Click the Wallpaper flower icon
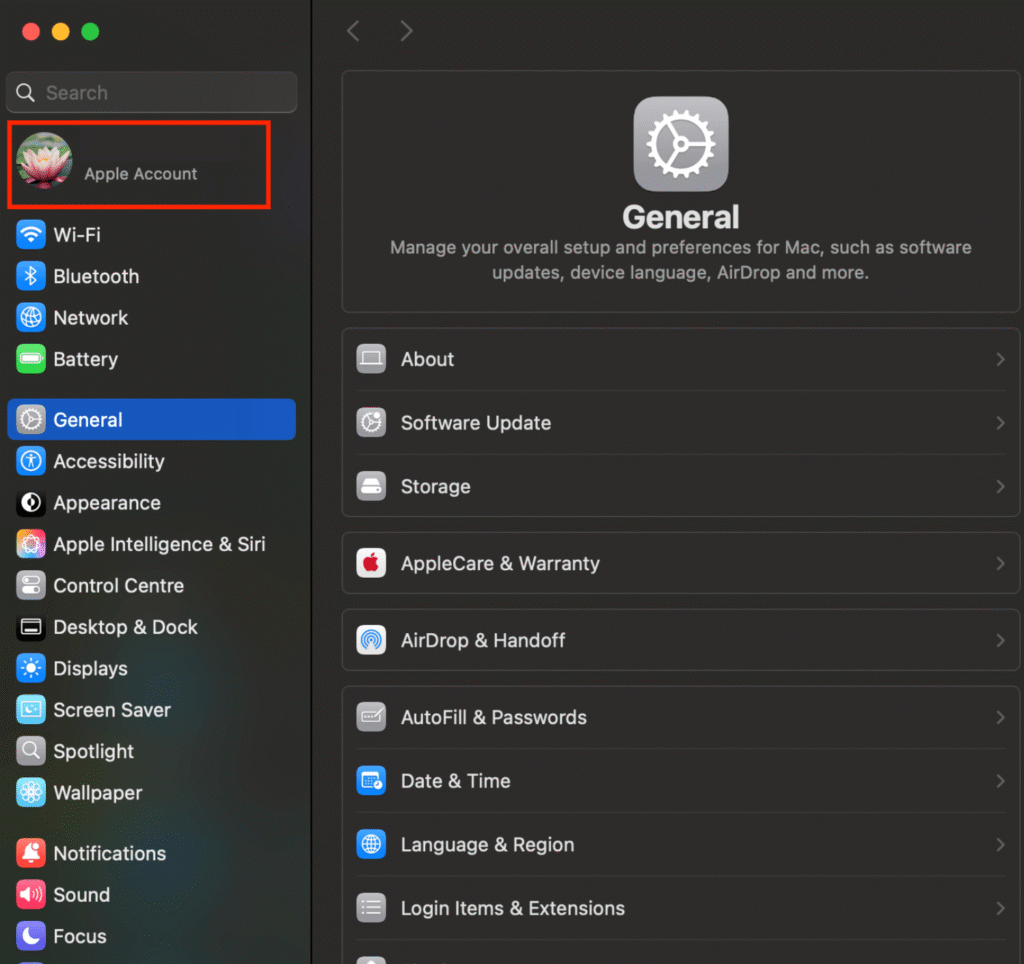 (x=31, y=793)
